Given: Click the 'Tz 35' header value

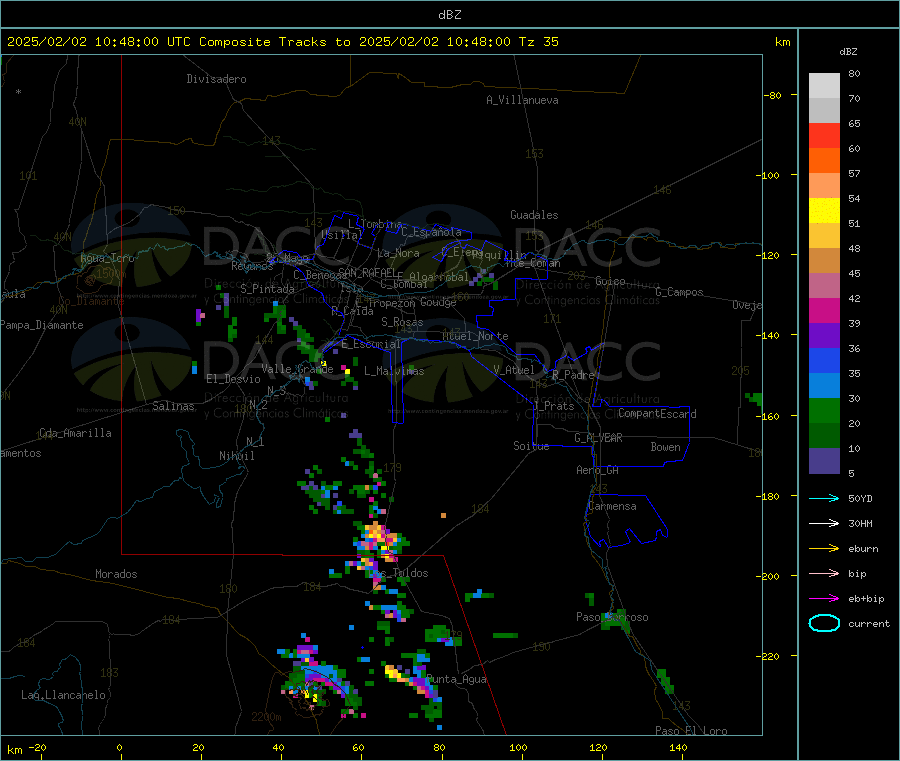Looking at the screenshot, I should tap(538, 42).
